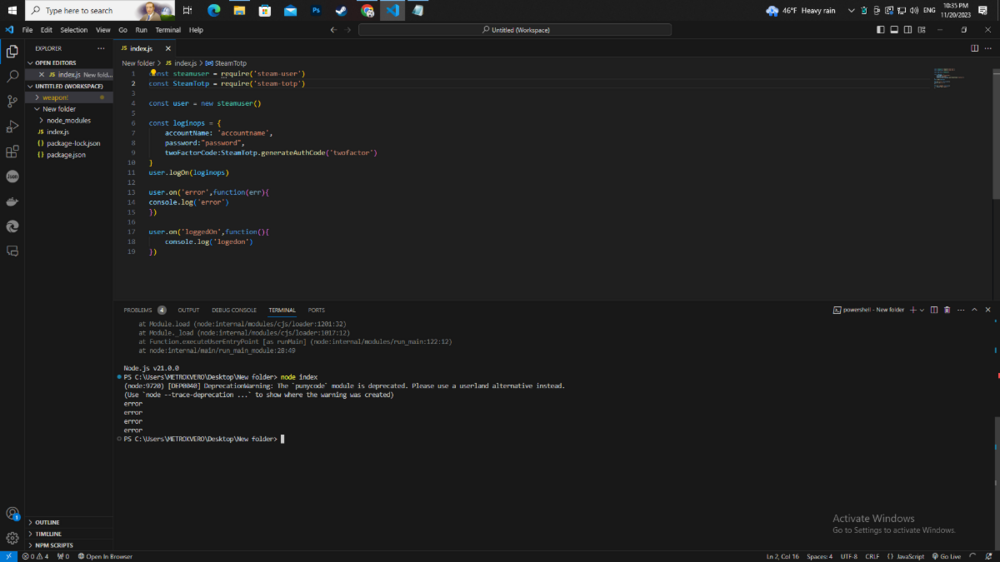Open the Accounts icon in activity bar

[12, 513]
